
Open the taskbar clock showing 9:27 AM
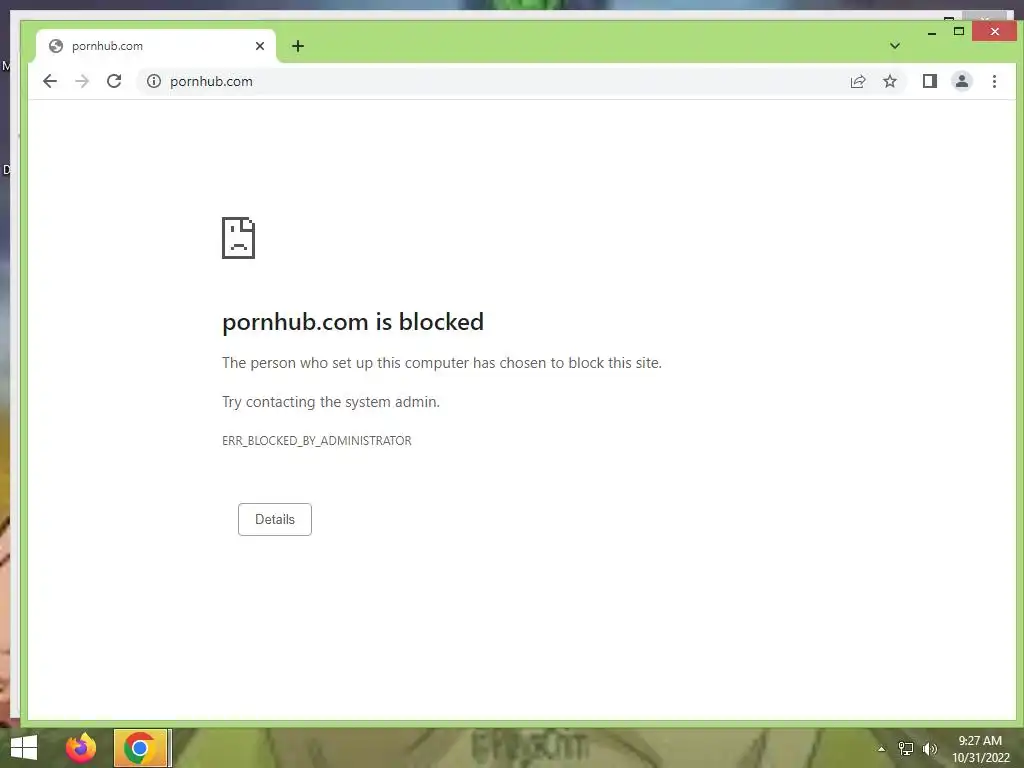point(980,749)
